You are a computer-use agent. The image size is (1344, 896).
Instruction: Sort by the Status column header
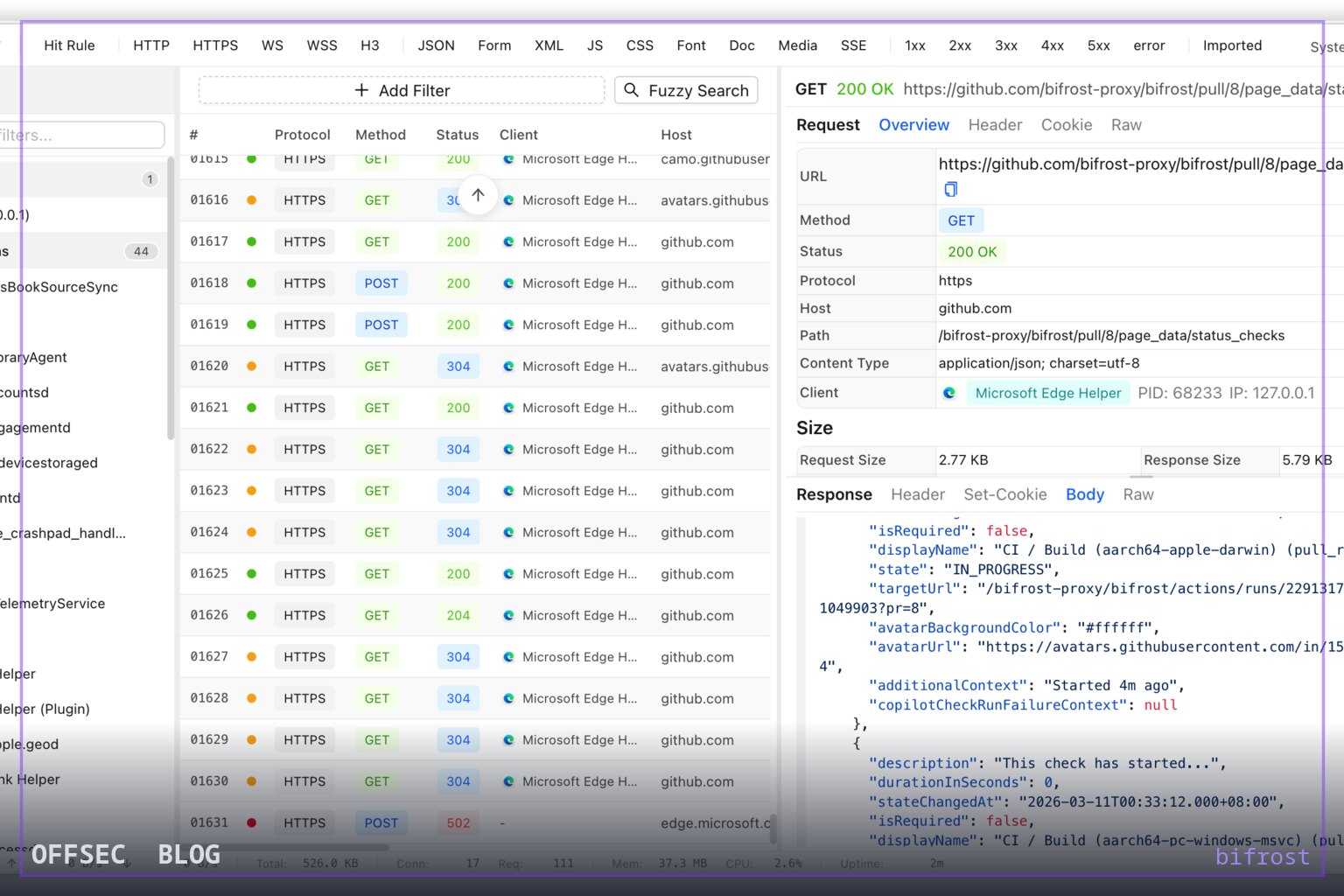[458, 135]
